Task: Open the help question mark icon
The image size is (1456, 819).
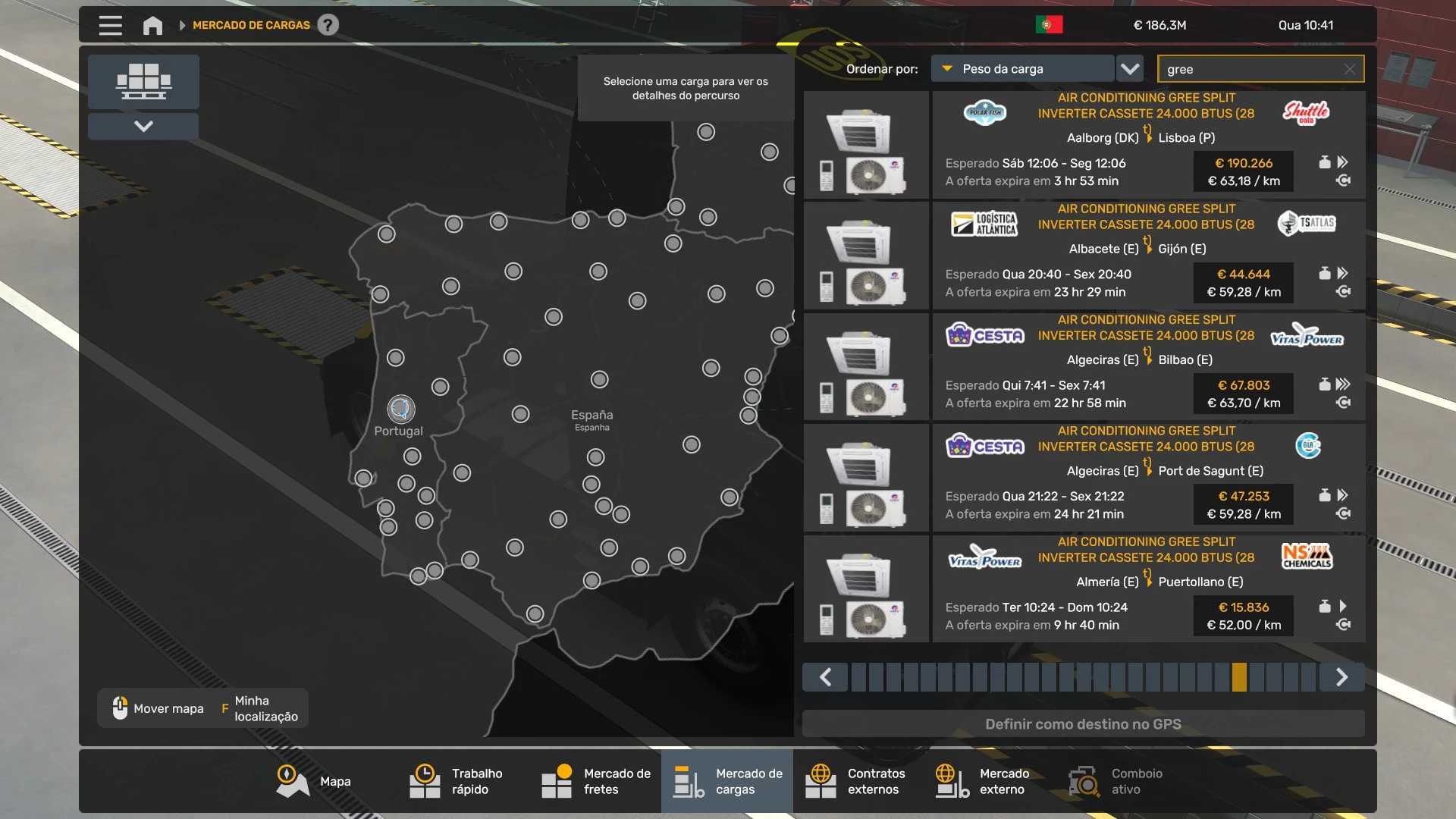Action: pyautogui.click(x=328, y=25)
